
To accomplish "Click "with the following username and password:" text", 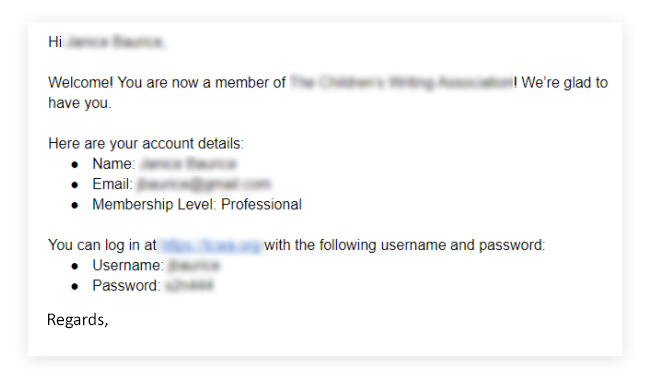I will coord(405,245).
